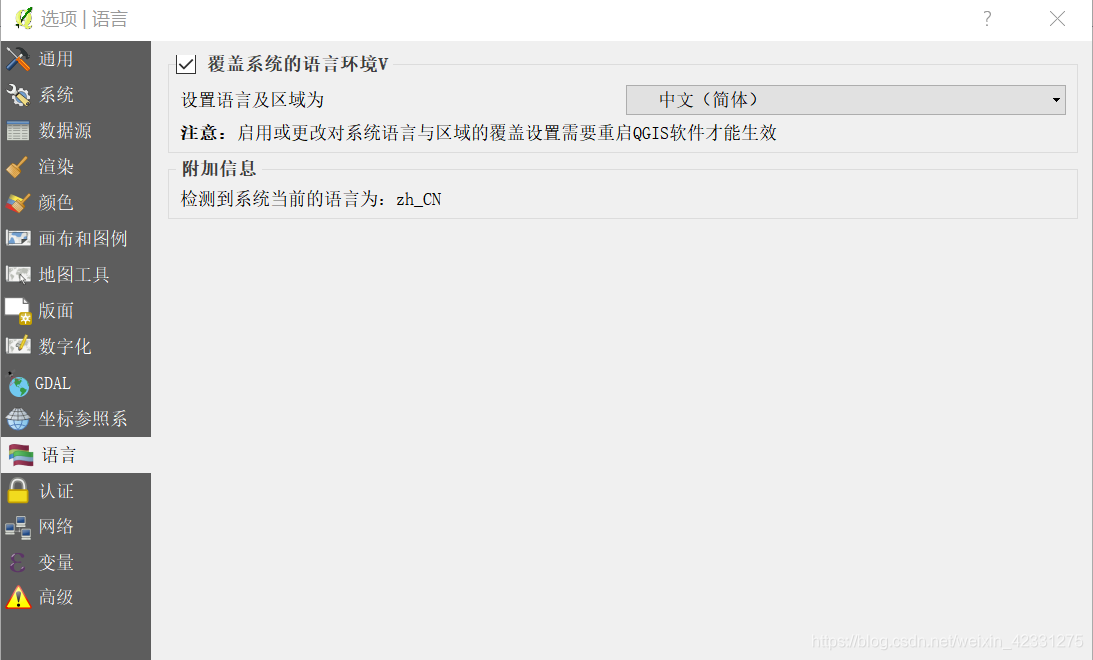Uncheck 覆盖系统的语言环境 checkbox
This screenshot has width=1093, height=660.
[186, 64]
